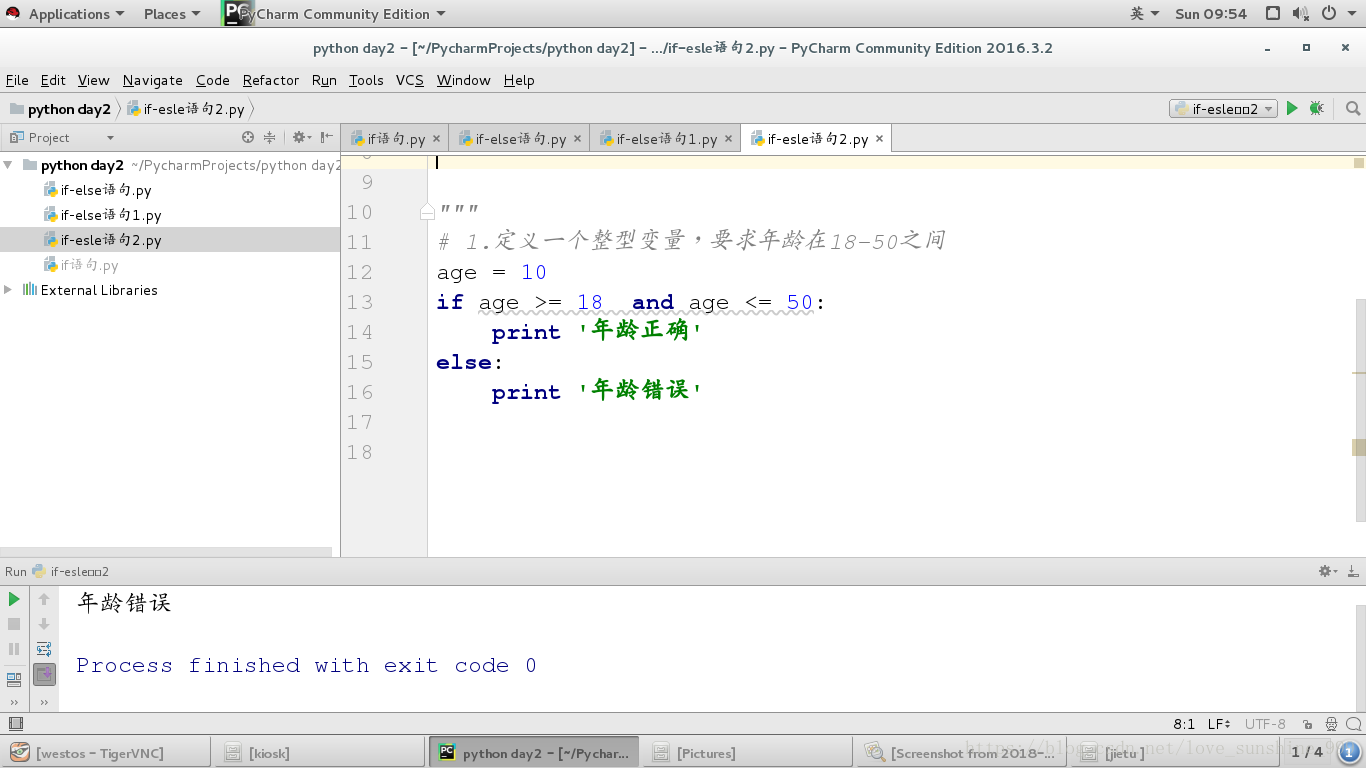Click the workspace switcher 1 / 4
This screenshot has width=1366, height=768.
[x=1306, y=752]
